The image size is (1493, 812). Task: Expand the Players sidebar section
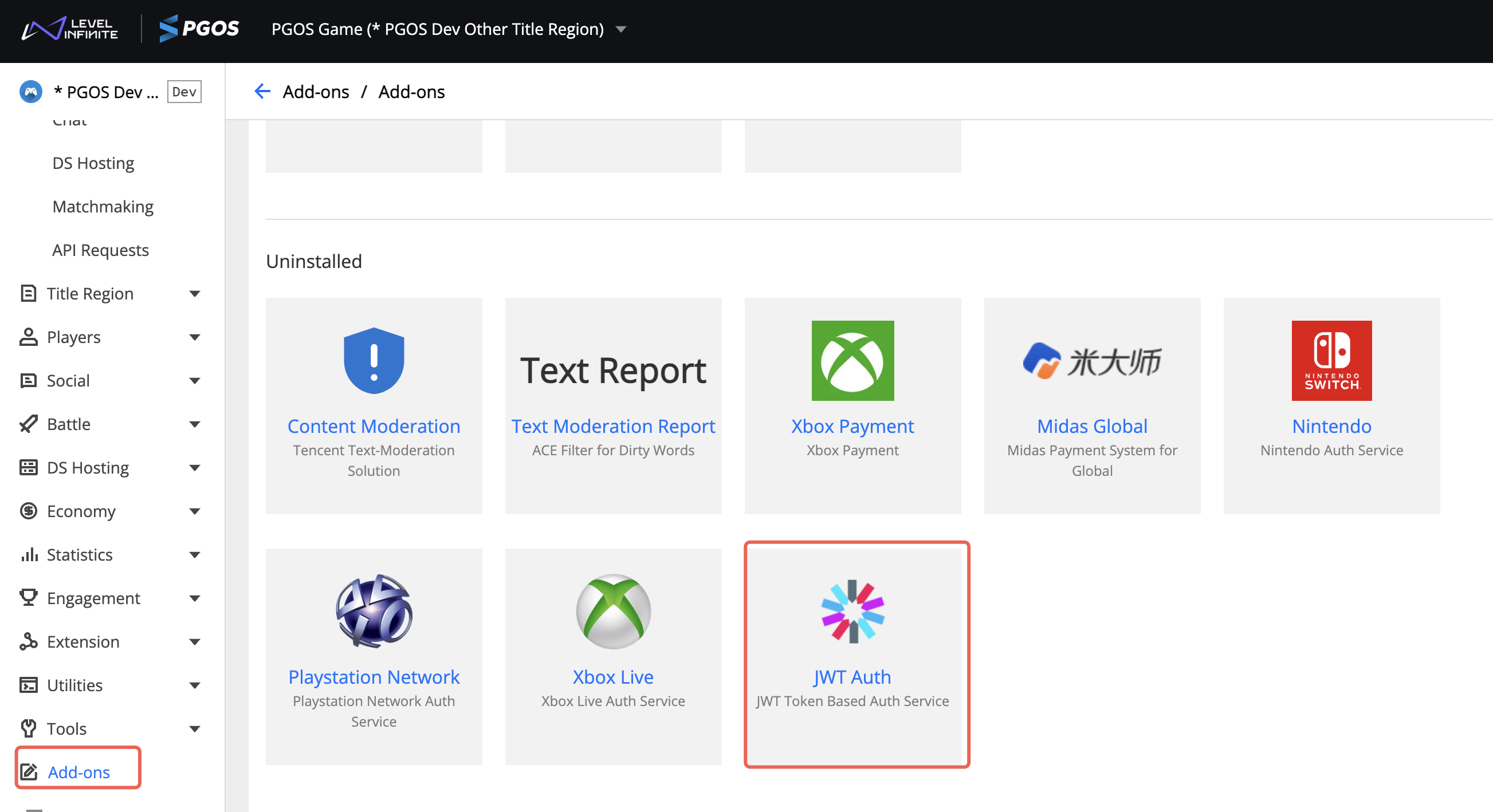(x=195, y=337)
